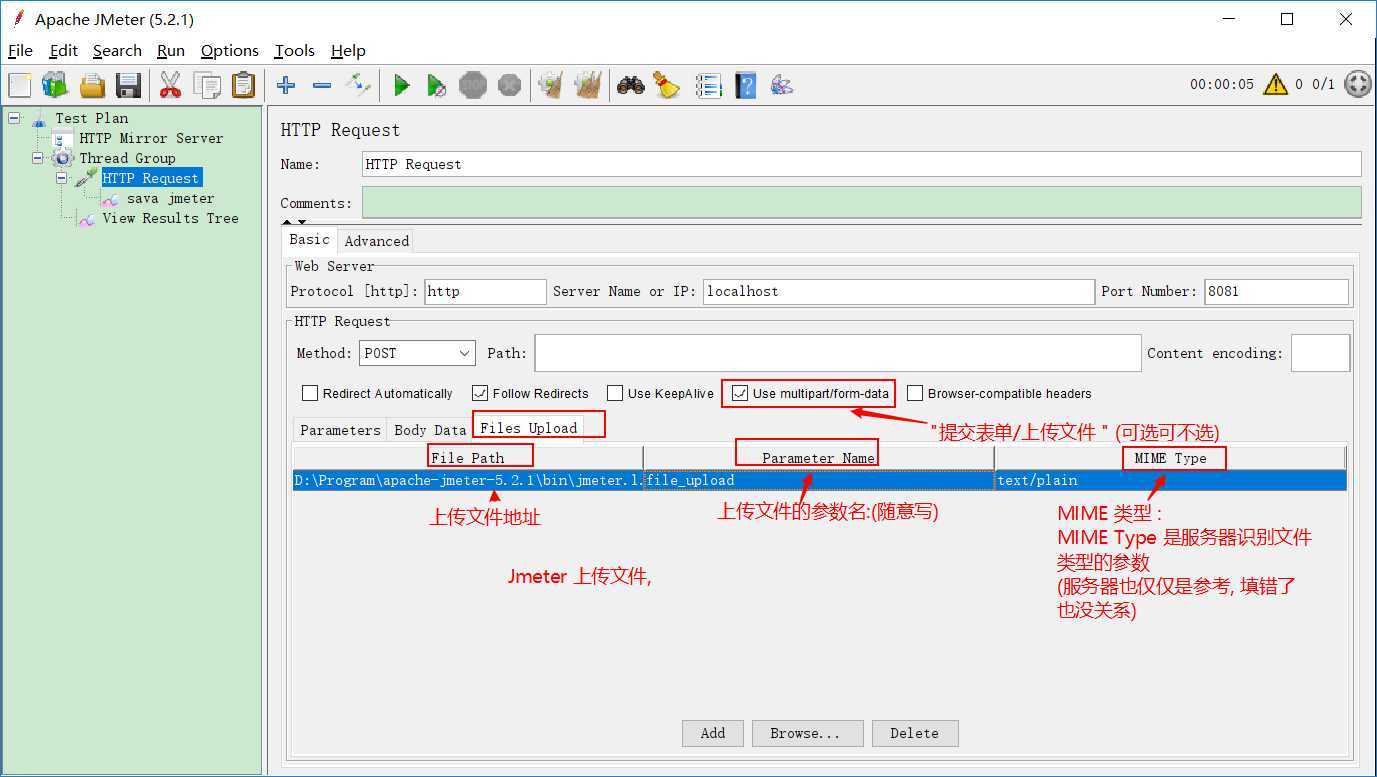The height and width of the screenshot is (777, 1377).
Task: Open Help with question mark book icon
Action: click(745, 85)
